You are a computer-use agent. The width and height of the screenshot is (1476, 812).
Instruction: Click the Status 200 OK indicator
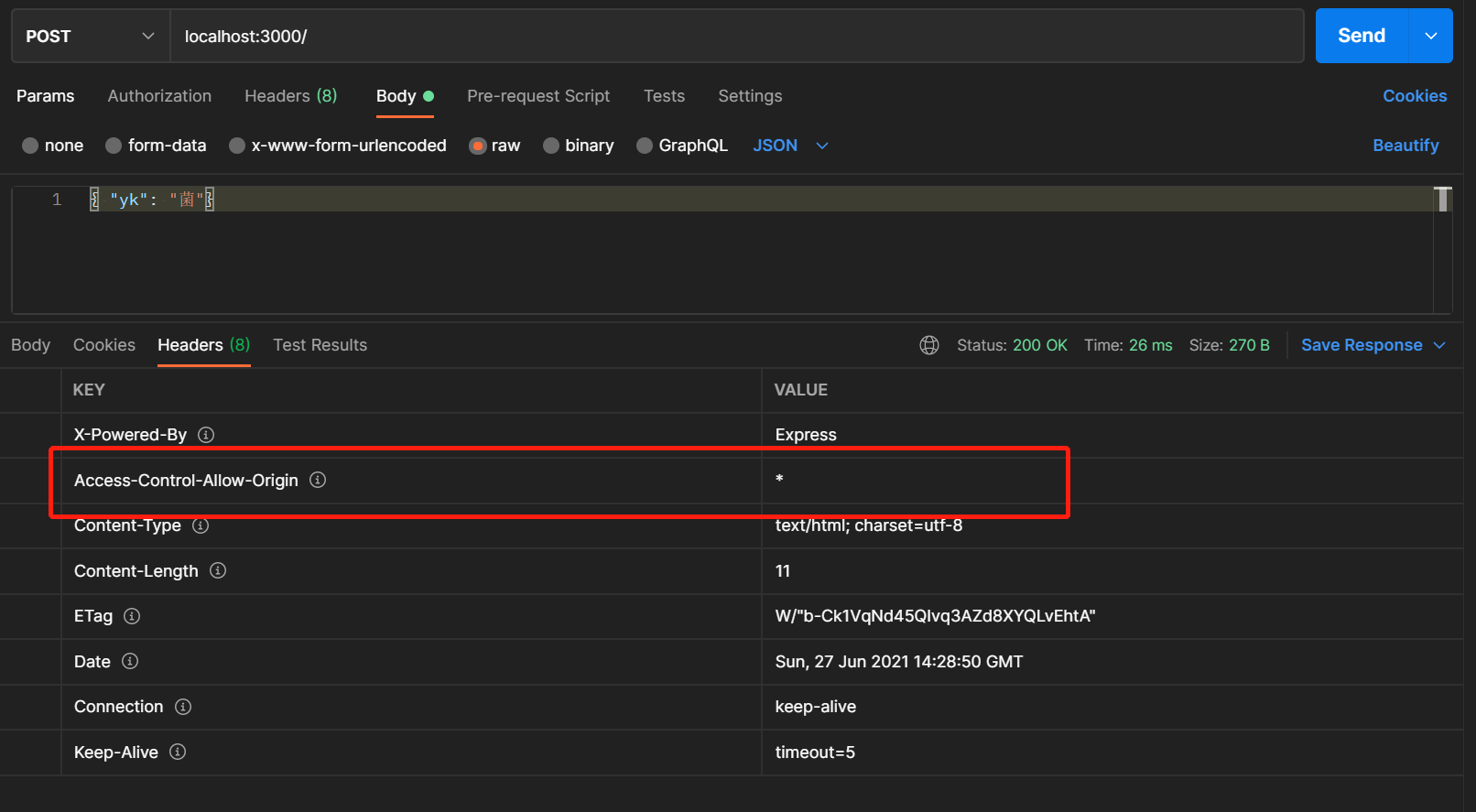click(1012, 345)
